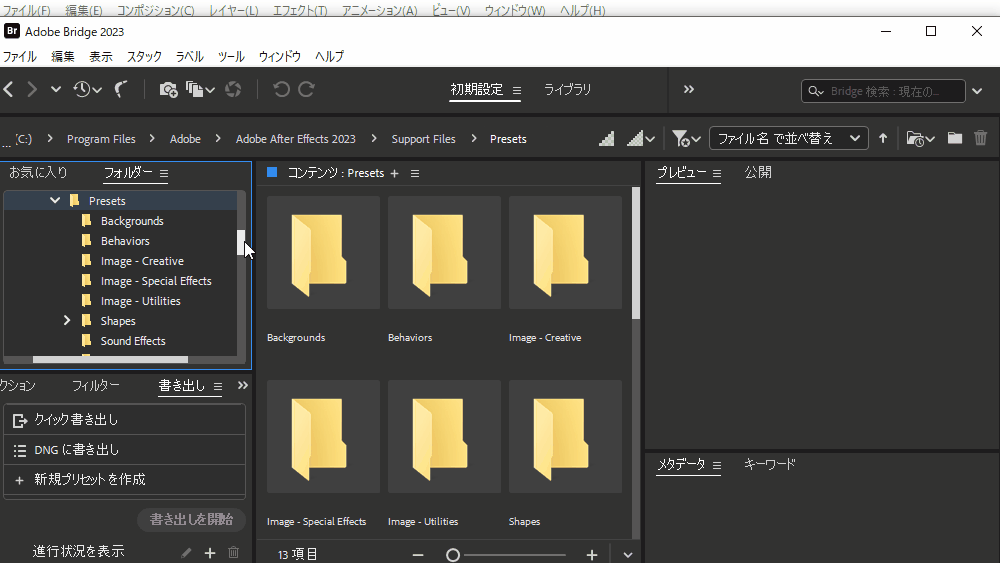The width and height of the screenshot is (1000, 563).
Task: Click DNG に書き出し preset
Action: 124,450
